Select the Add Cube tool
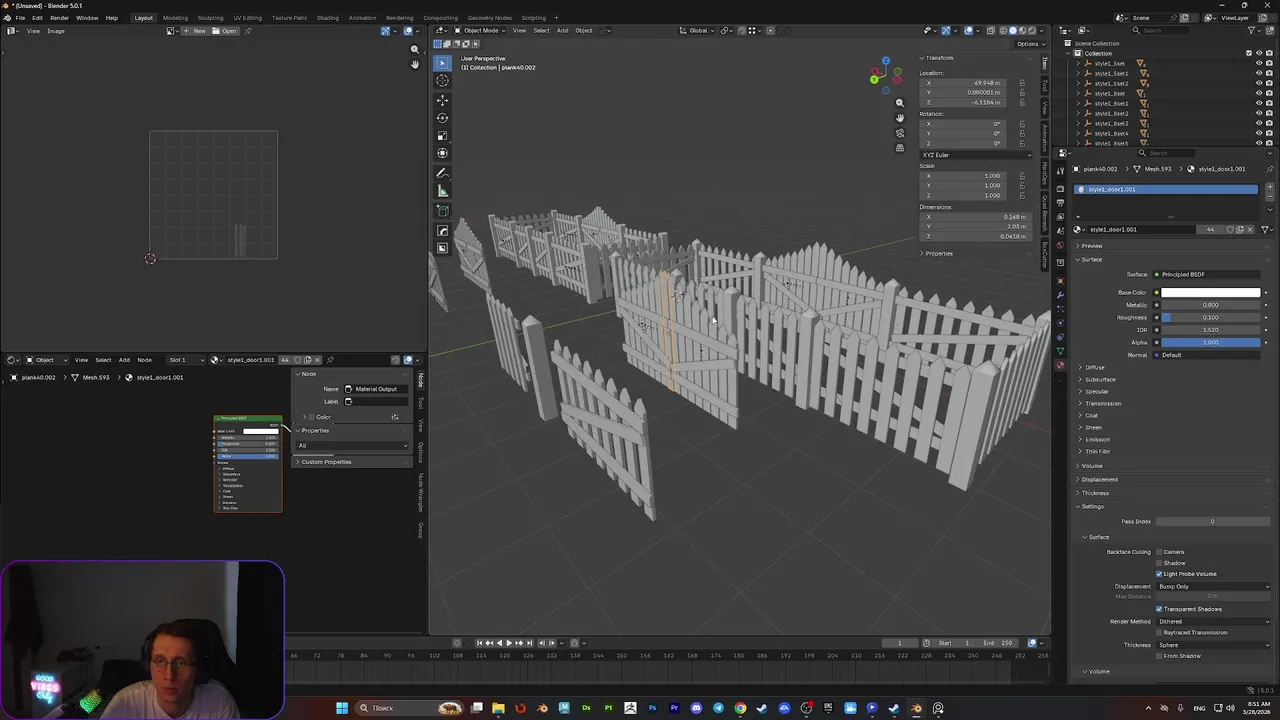The image size is (1280, 720). tap(442, 211)
